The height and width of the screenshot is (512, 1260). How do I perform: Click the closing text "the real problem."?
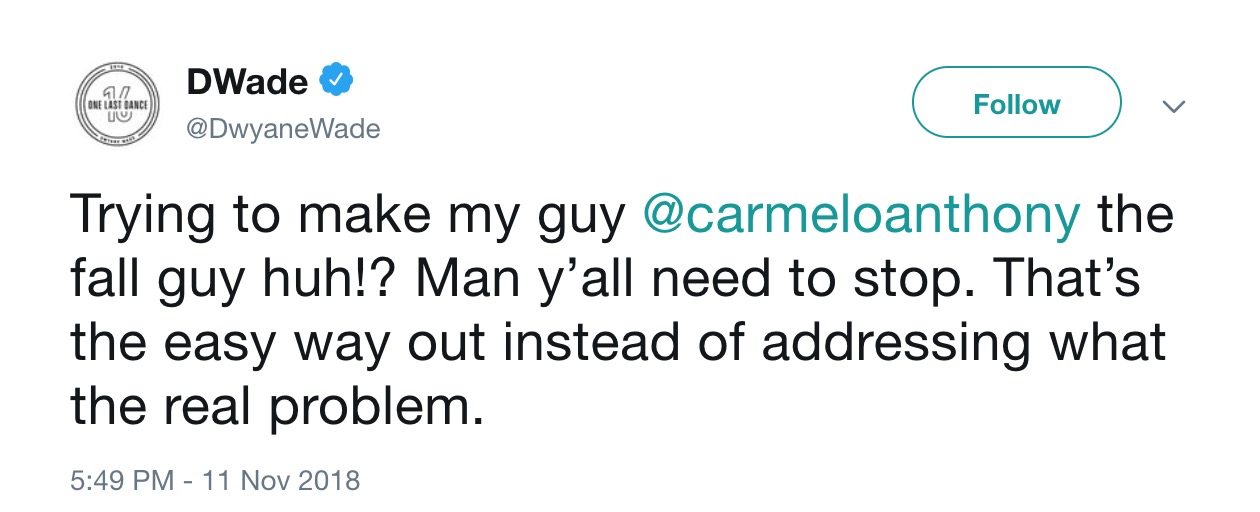point(277,406)
